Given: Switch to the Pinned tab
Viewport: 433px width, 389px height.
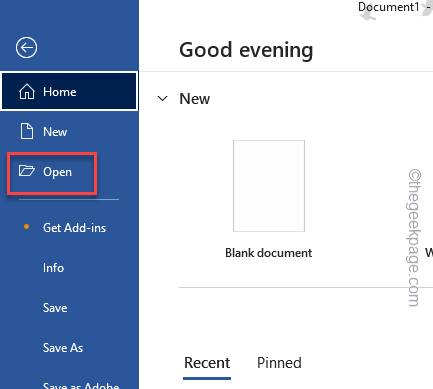Looking at the screenshot, I should tap(279, 363).
